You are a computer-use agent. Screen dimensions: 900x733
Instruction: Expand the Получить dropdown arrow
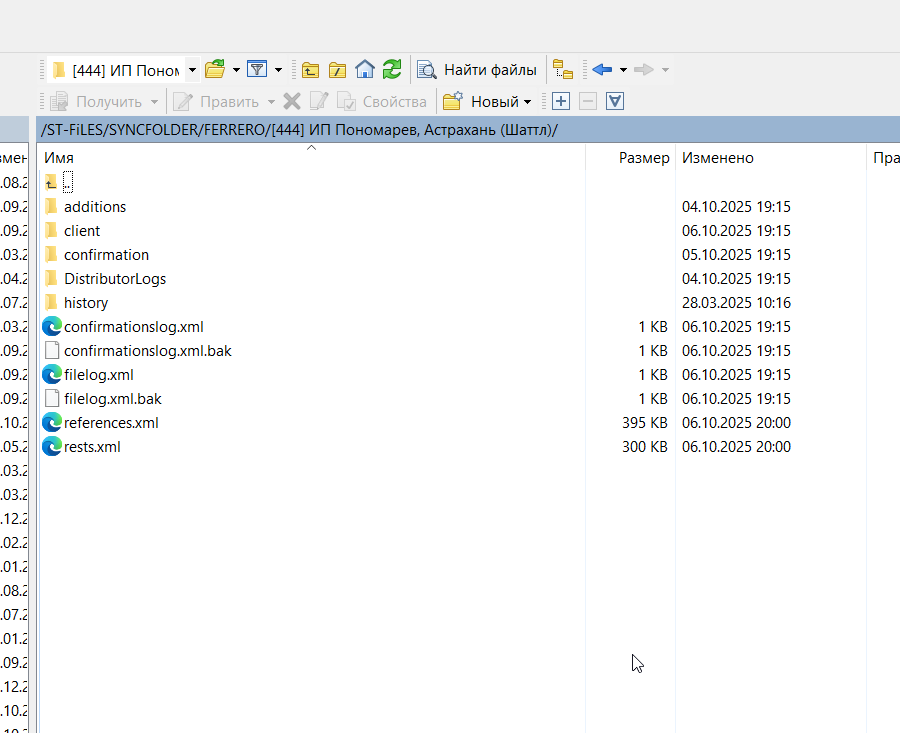(154, 102)
